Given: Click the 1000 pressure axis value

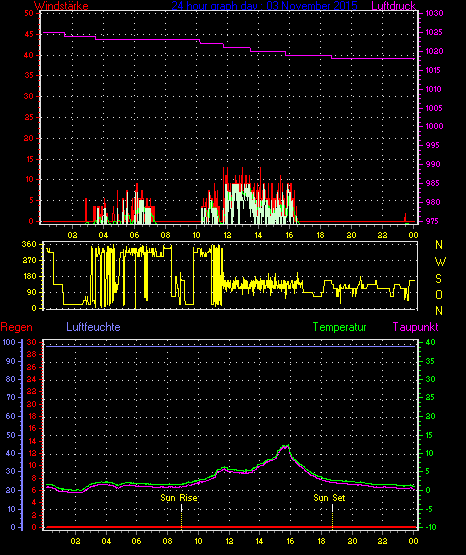Looking at the screenshot, I should [434, 126].
